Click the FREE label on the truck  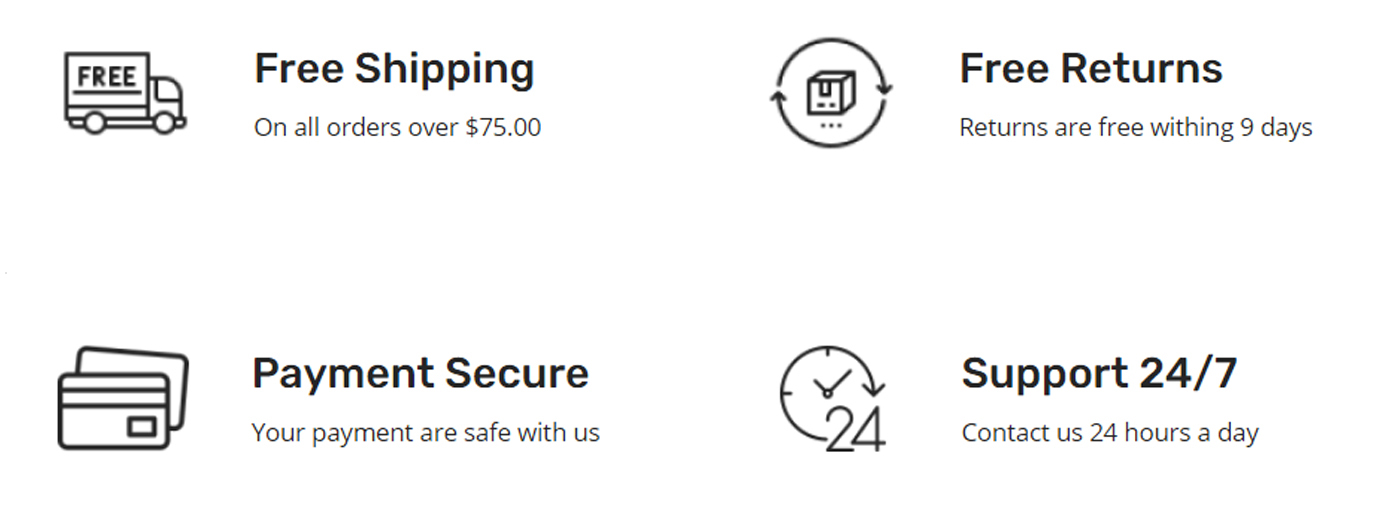point(107,77)
